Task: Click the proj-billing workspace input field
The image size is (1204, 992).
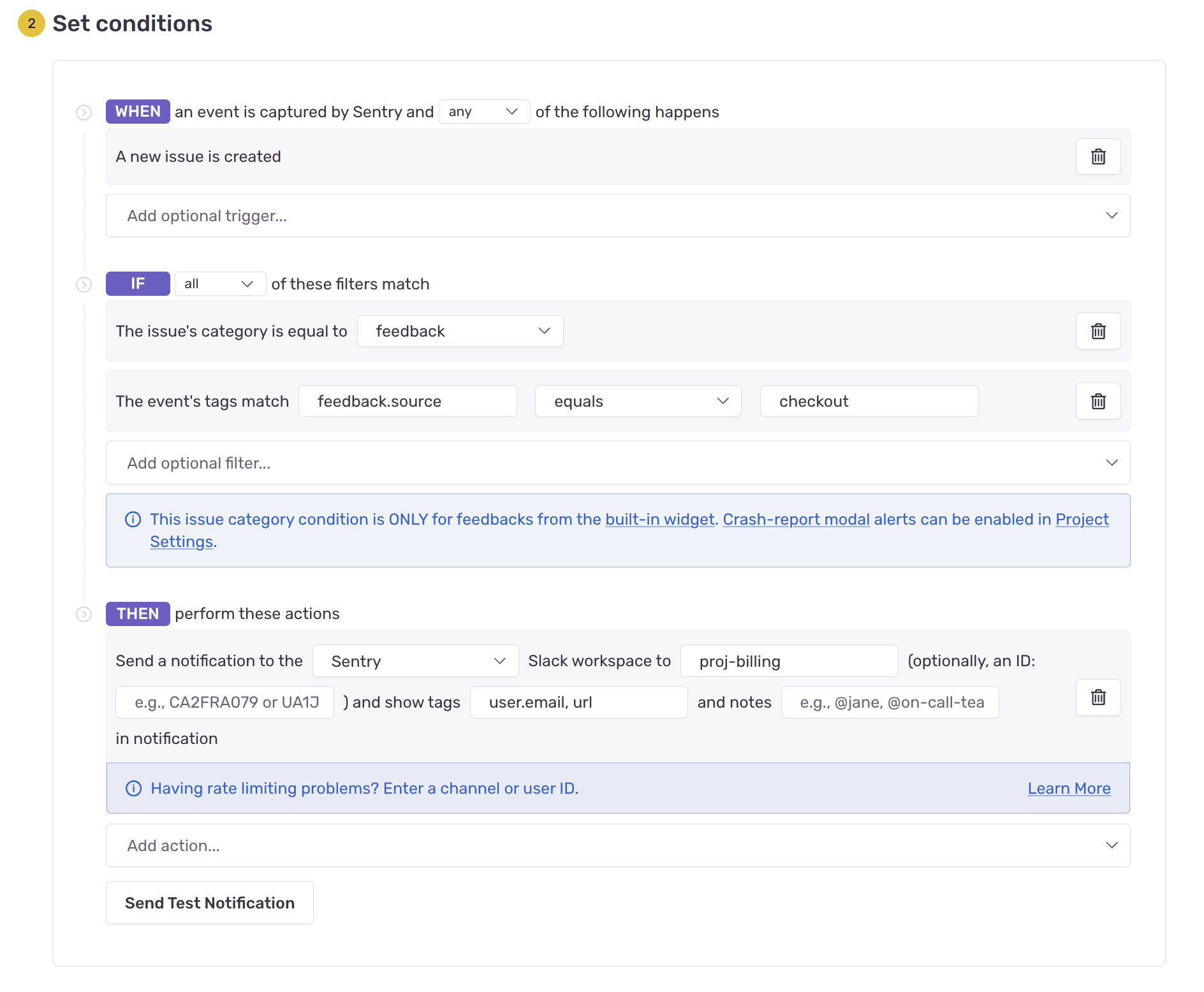Action: (x=789, y=661)
